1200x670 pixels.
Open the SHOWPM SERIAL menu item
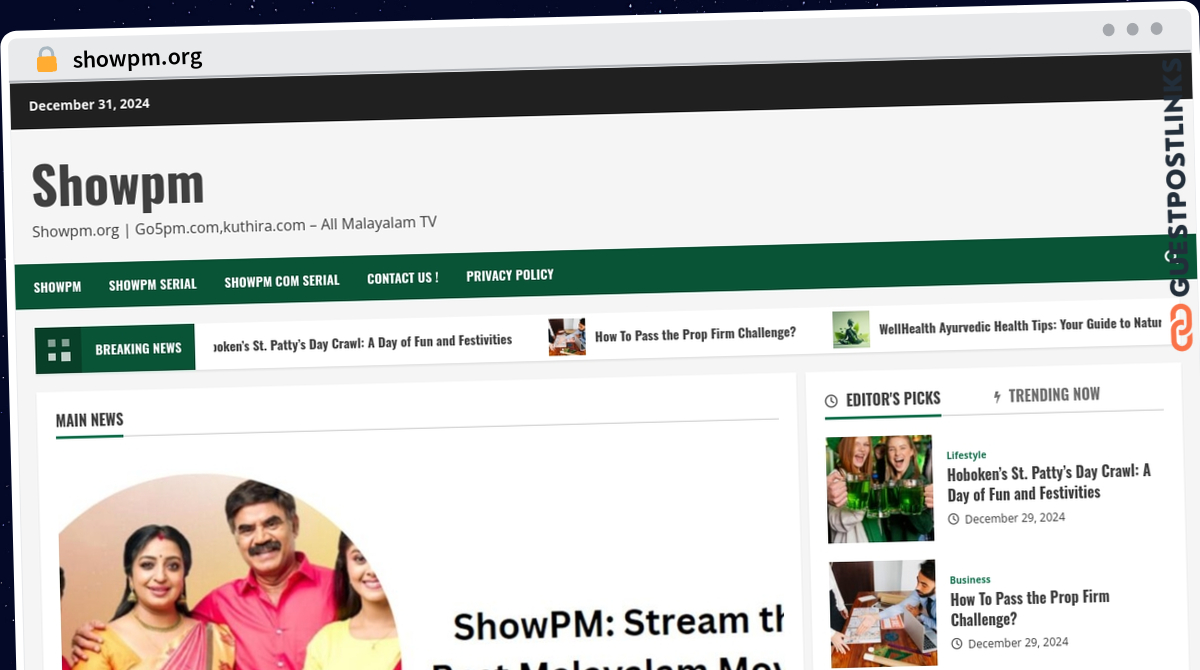click(x=153, y=284)
